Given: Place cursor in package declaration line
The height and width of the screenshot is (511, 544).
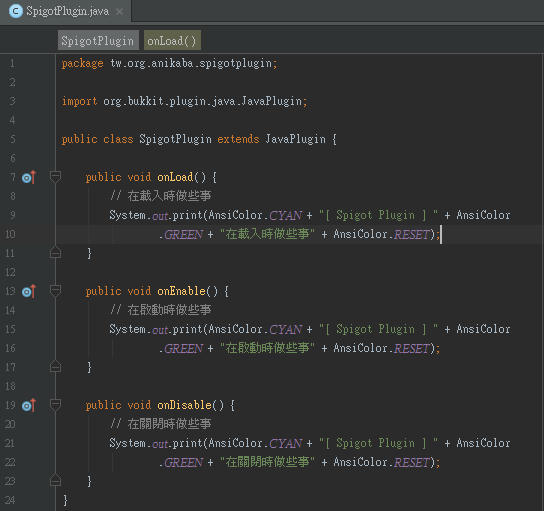Looking at the screenshot, I should 169,63.
